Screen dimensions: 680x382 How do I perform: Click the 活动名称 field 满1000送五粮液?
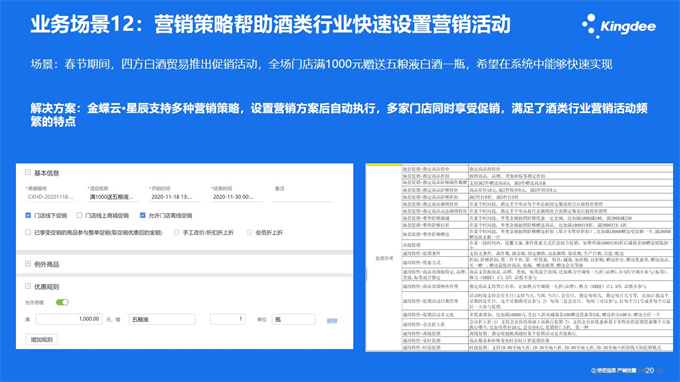(x=113, y=197)
